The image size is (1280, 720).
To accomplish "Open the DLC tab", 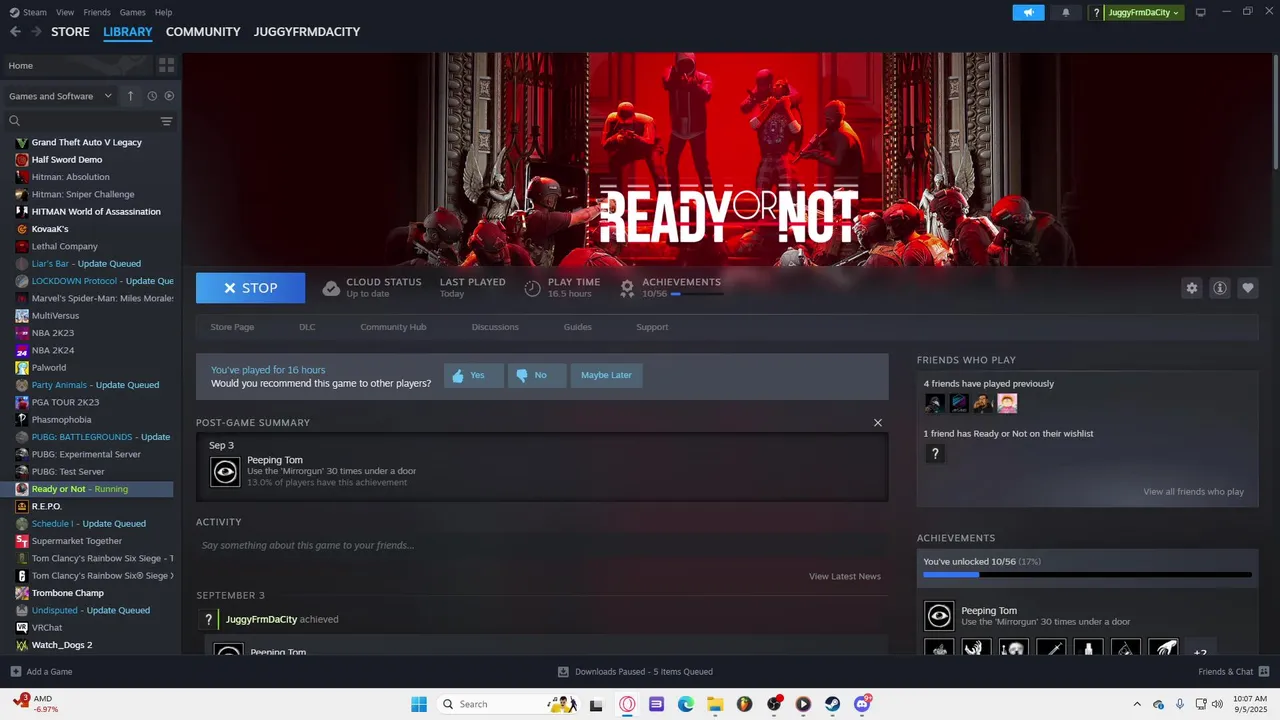I will 307,327.
